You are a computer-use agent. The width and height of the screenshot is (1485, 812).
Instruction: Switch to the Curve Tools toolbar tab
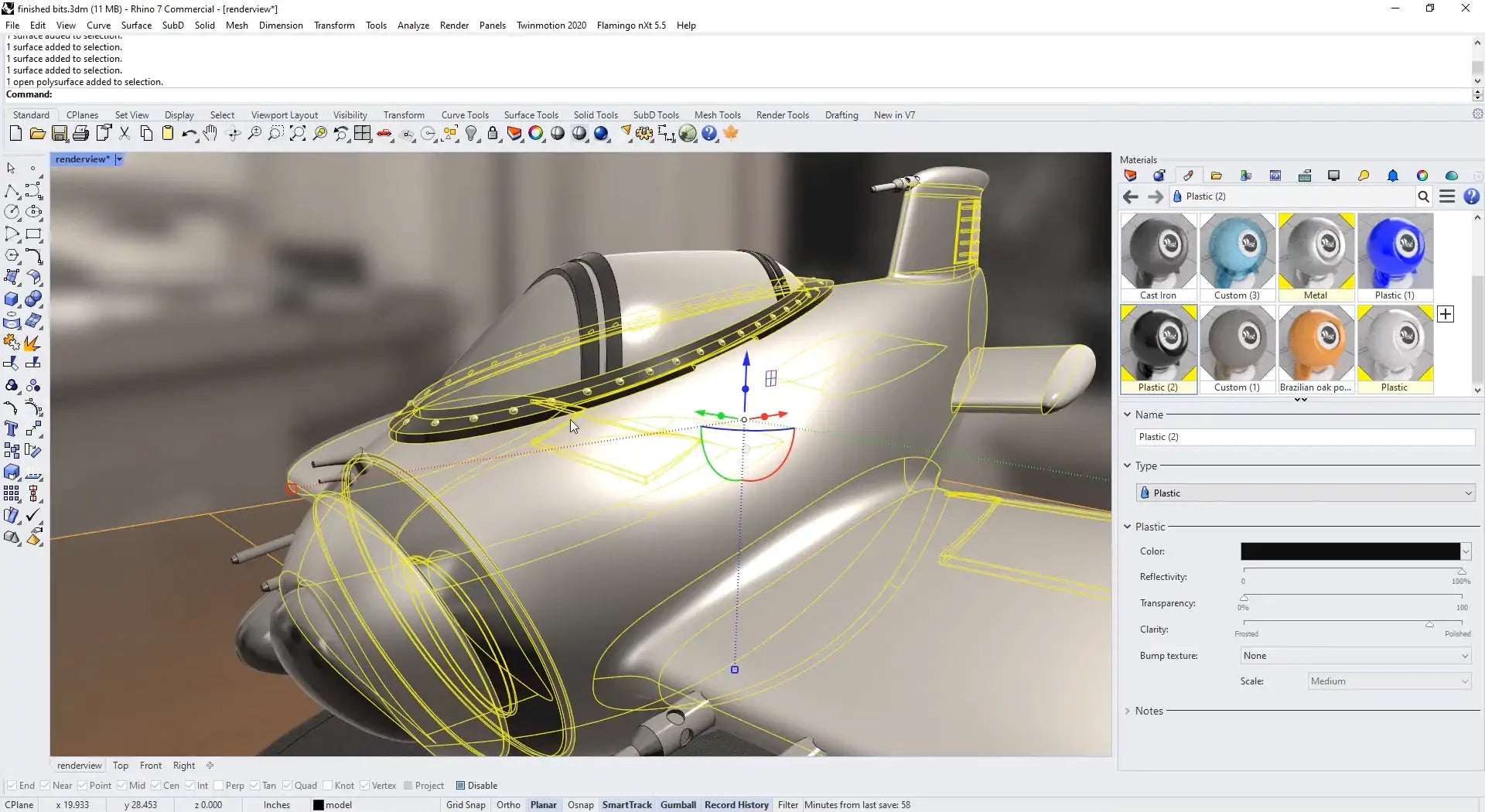click(465, 114)
